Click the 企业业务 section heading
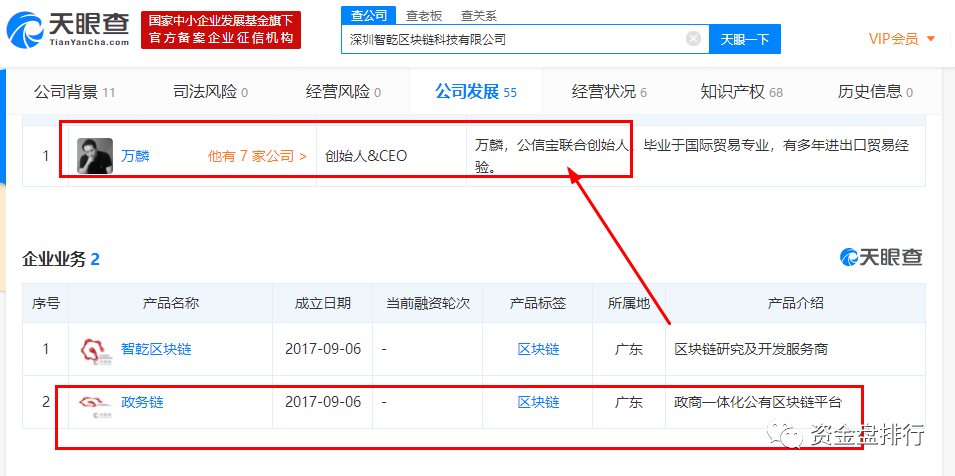The image size is (955, 476). [61, 259]
